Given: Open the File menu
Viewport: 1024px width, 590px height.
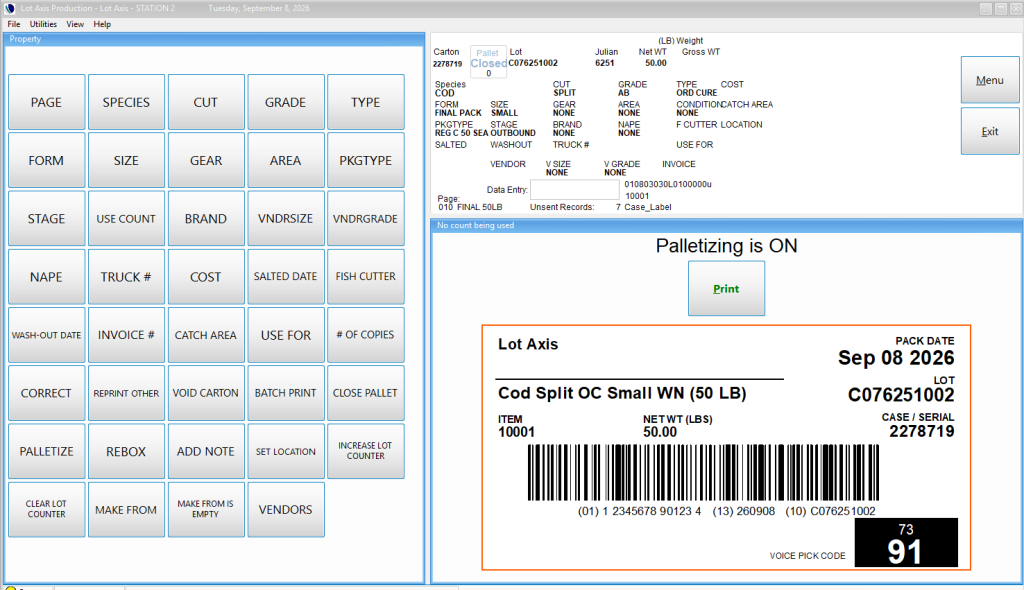Looking at the screenshot, I should pyautogui.click(x=14, y=24).
